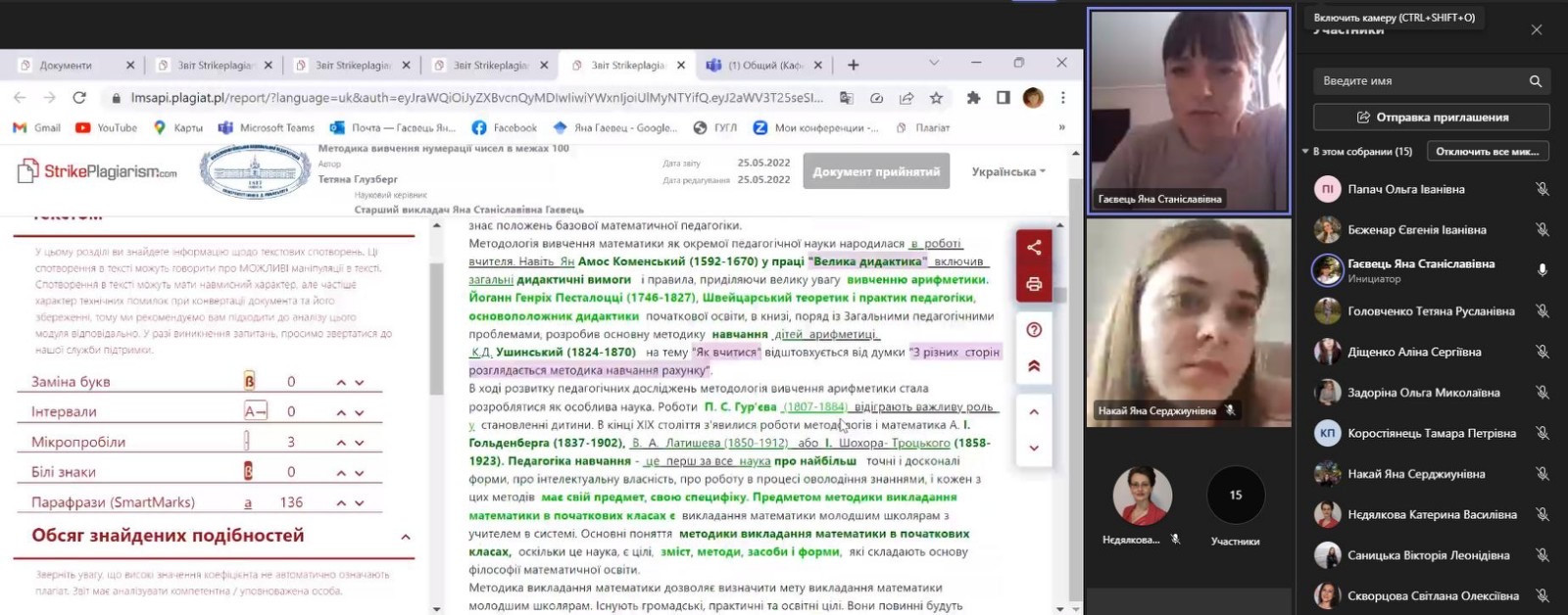
Task: Bookmark this page with the star icon
Action: pos(936,98)
